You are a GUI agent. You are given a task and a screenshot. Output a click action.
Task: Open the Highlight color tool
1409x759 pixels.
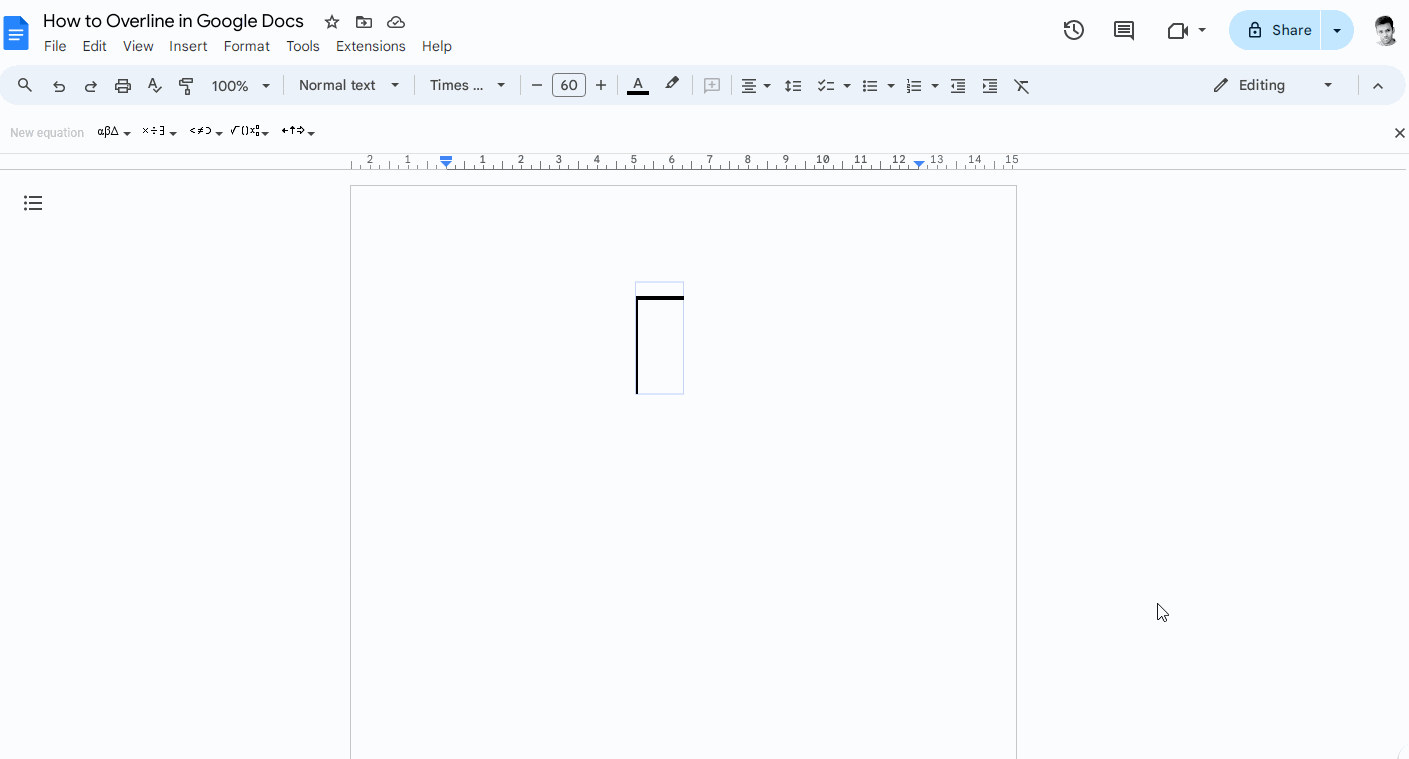(671, 85)
